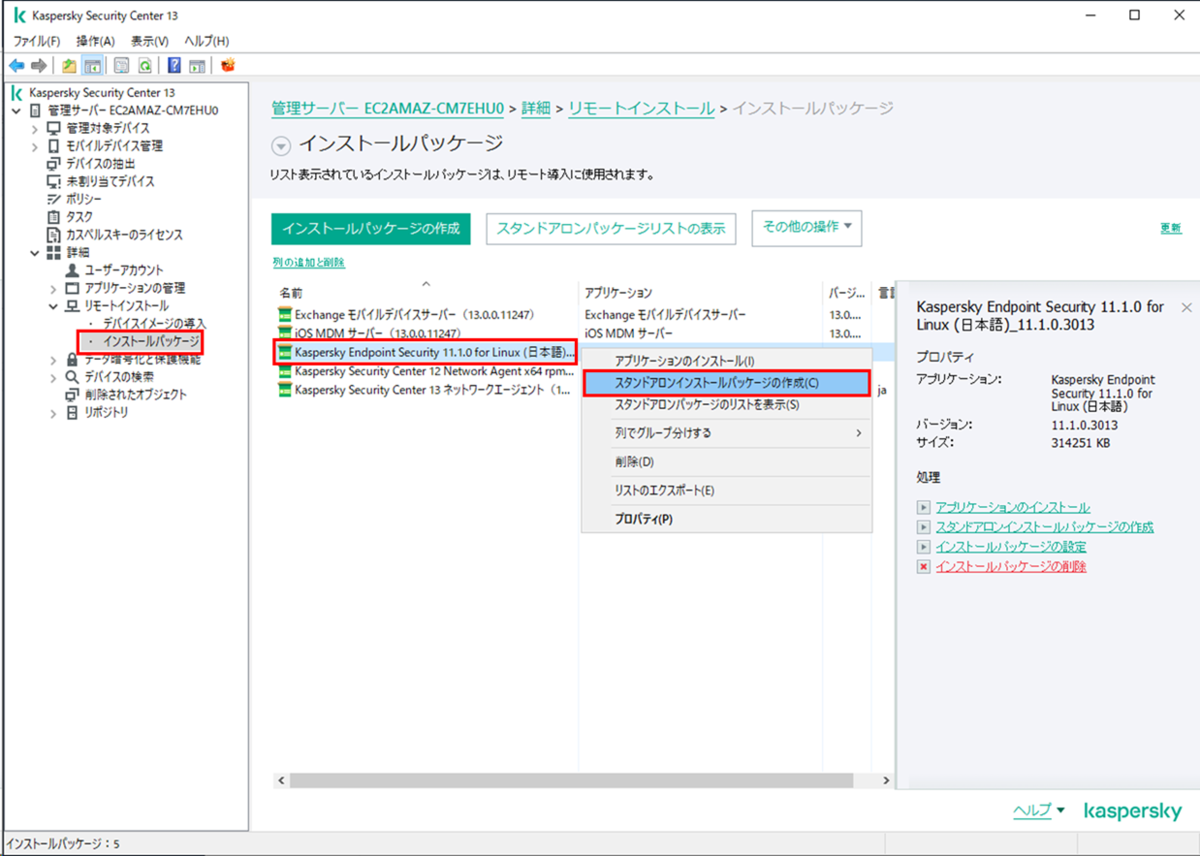1200x856 pixels.
Task: Close the package details side panel
Action: 1186,308
